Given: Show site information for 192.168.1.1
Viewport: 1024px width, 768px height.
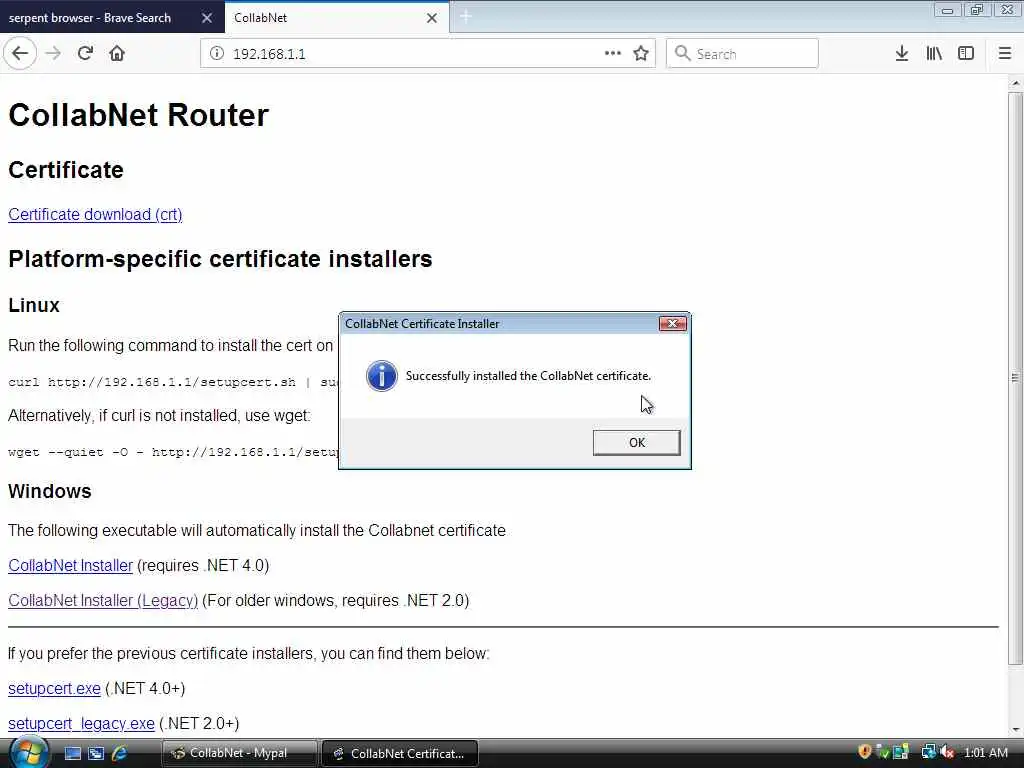Looking at the screenshot, I should point(216,54).
